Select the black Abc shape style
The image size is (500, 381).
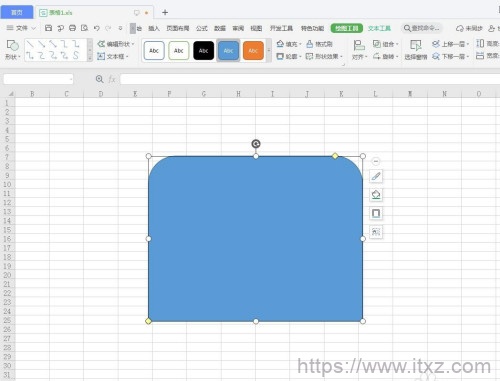point(203,51)
